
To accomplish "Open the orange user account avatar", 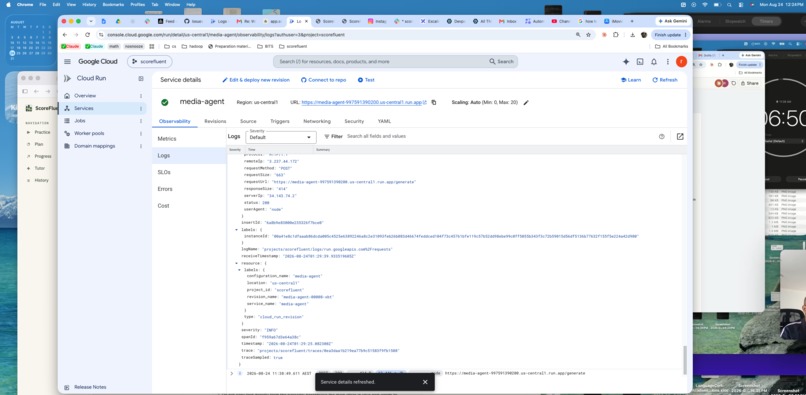I will [681, 62].
